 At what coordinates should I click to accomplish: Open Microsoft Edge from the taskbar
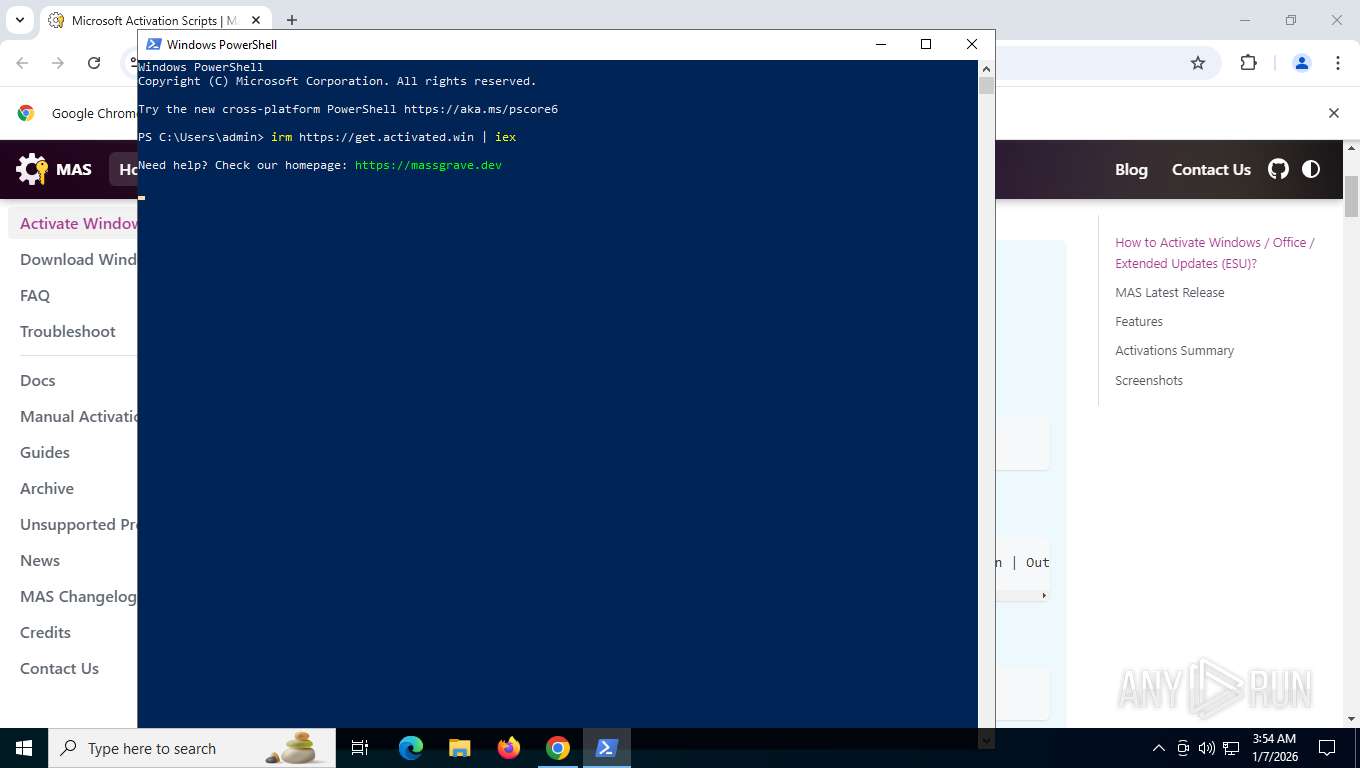[411, 748]
